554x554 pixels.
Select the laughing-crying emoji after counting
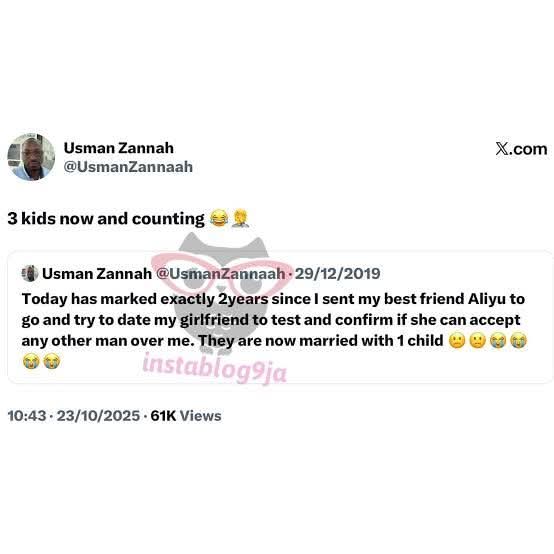coord(219,218)
